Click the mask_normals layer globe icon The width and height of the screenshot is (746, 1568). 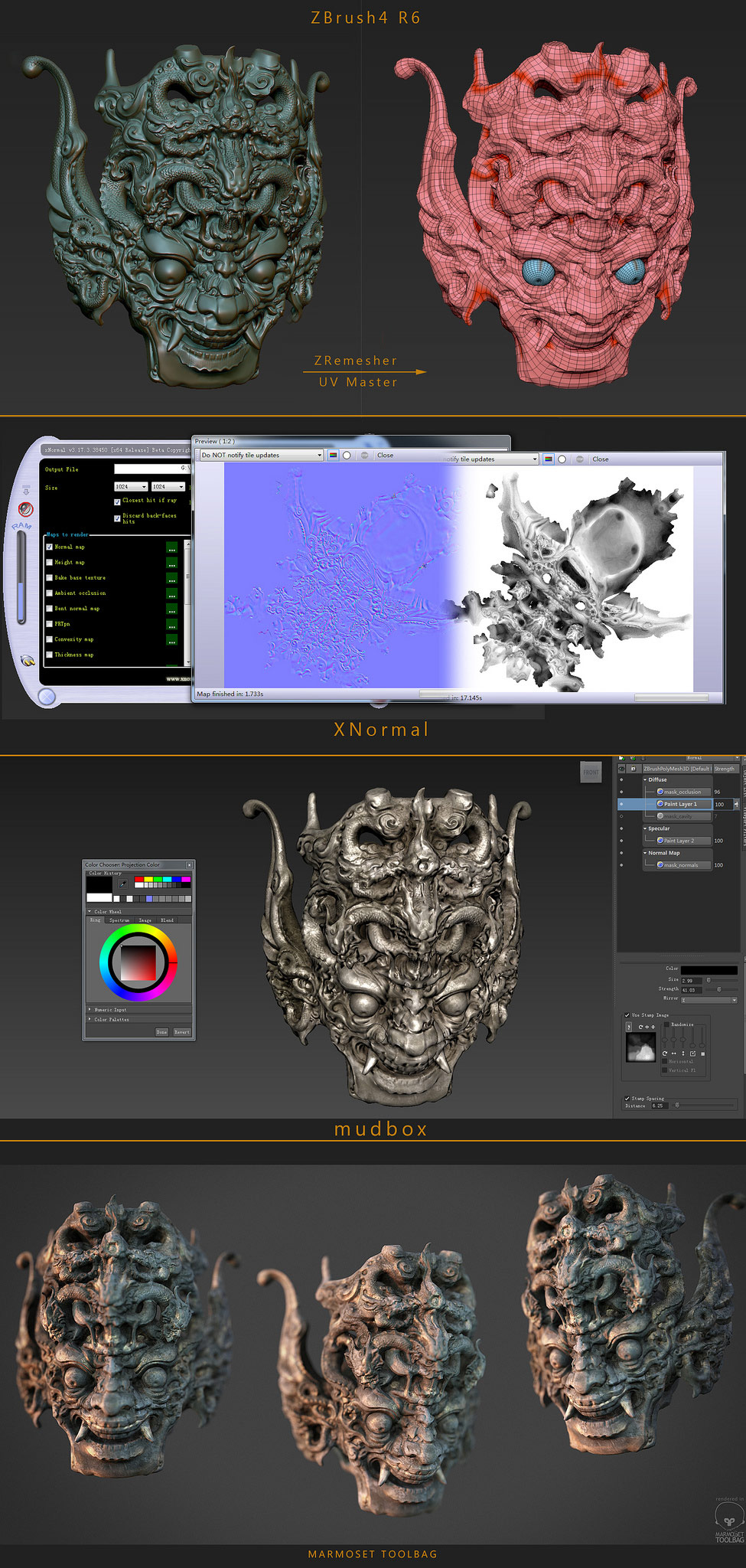tap(660, 865)
